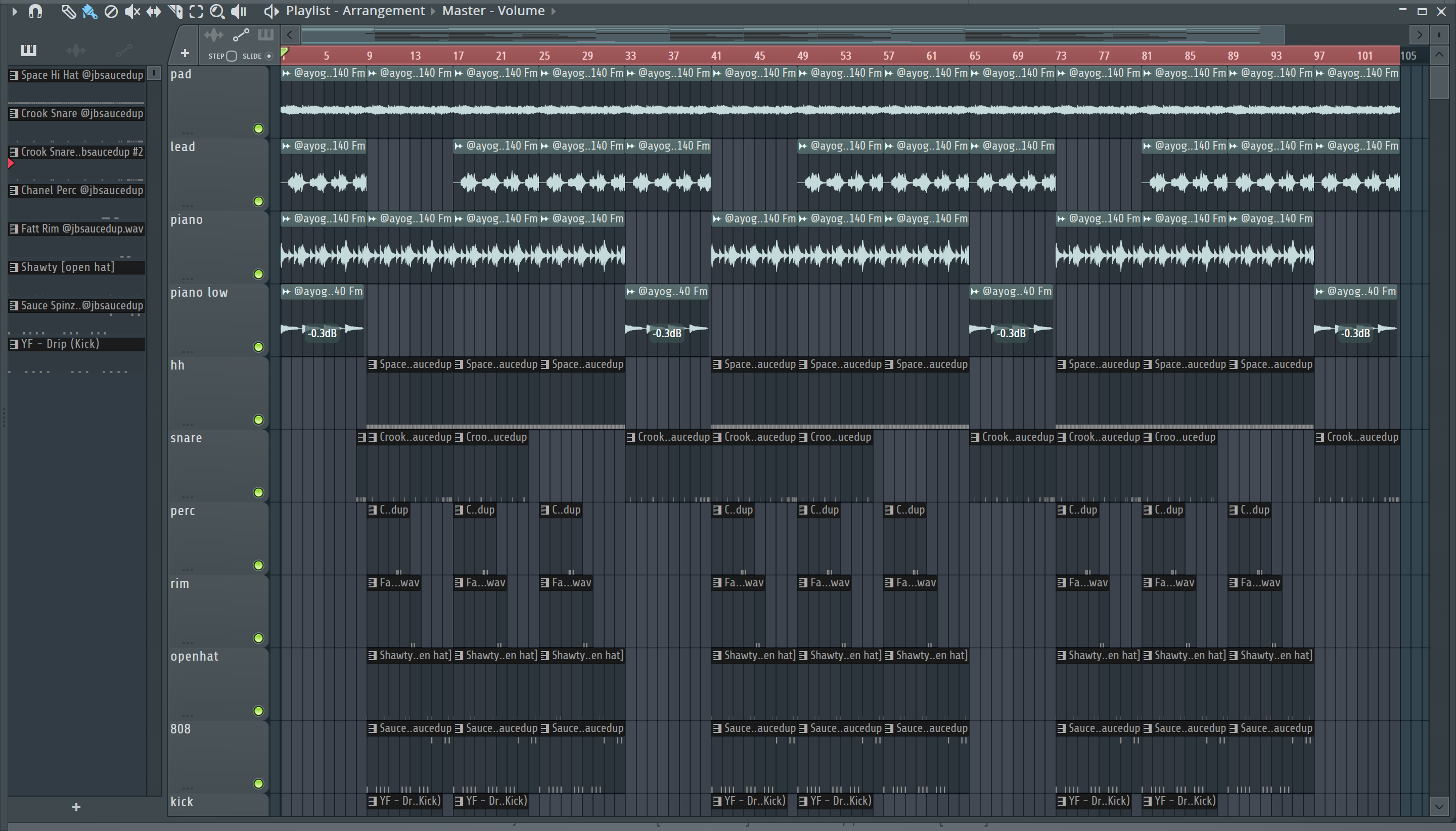Image resolution: width=1456 pixels, height=831 pixels.
Task: Select the Slip tool
Action: click(154, 12)
